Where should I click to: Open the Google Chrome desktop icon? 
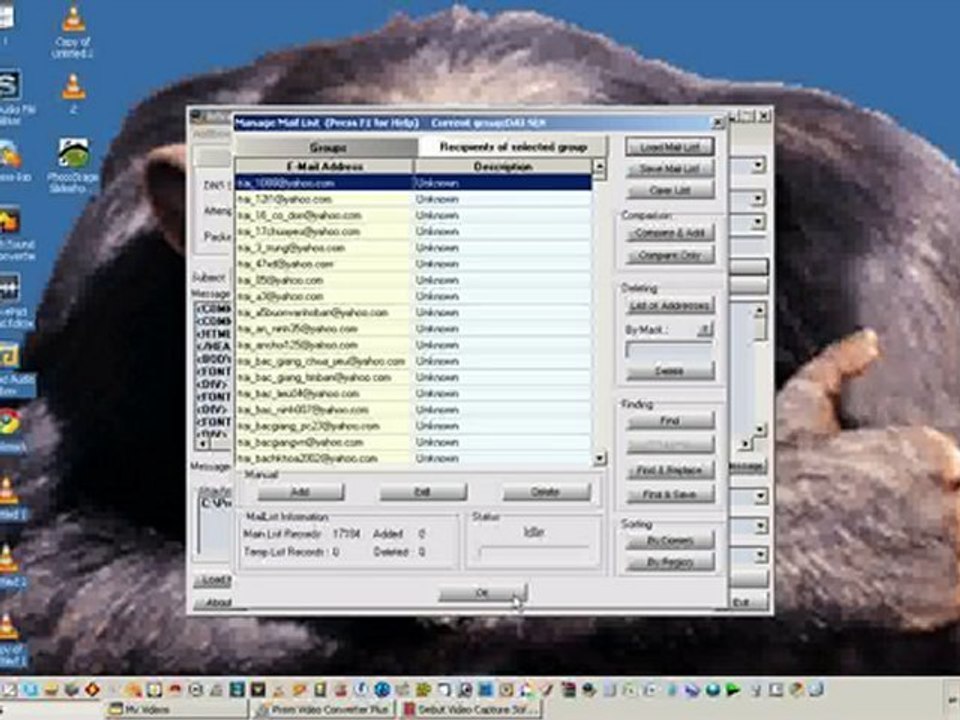[11, 430]
